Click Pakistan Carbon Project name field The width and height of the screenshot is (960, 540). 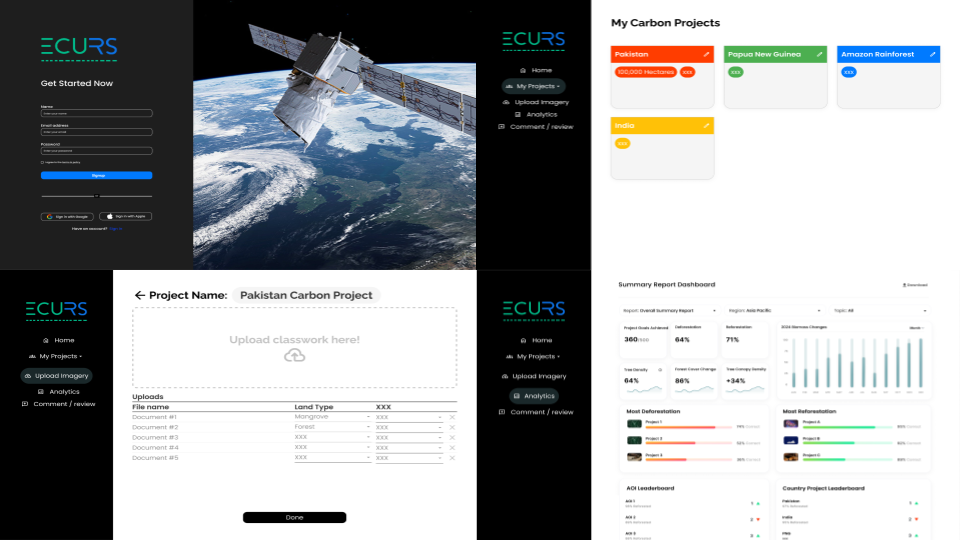tap(306, 295)
